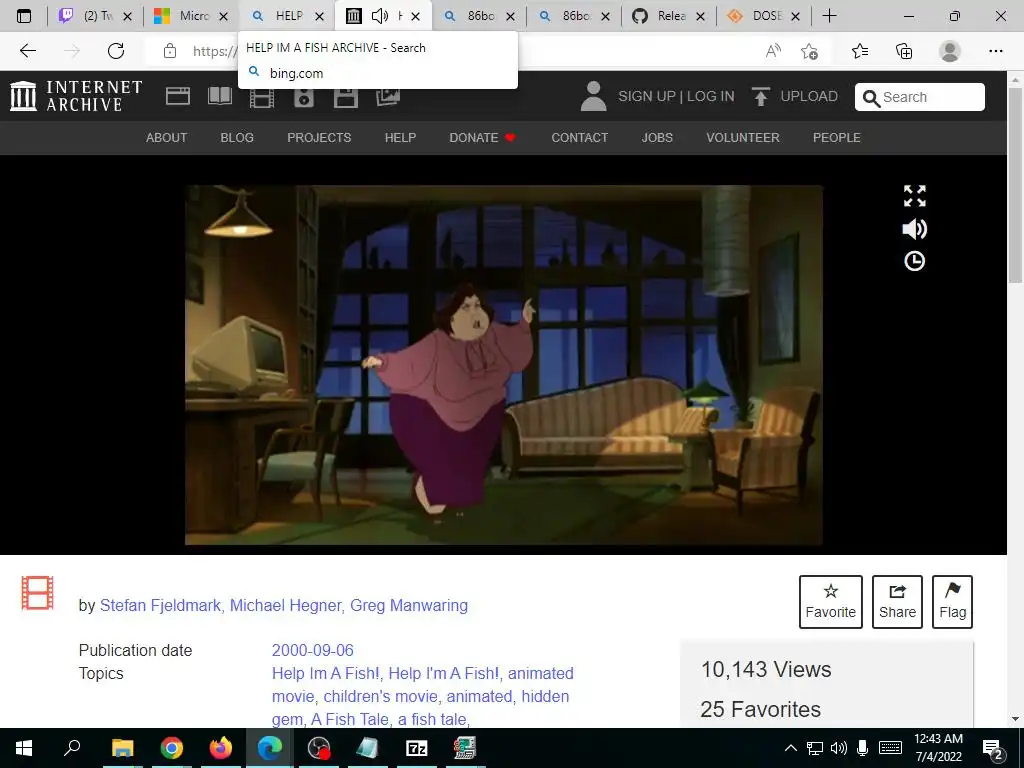
Task: Open taskbar search magnifier
Action: pyautogui.click(x=72, y=748)
